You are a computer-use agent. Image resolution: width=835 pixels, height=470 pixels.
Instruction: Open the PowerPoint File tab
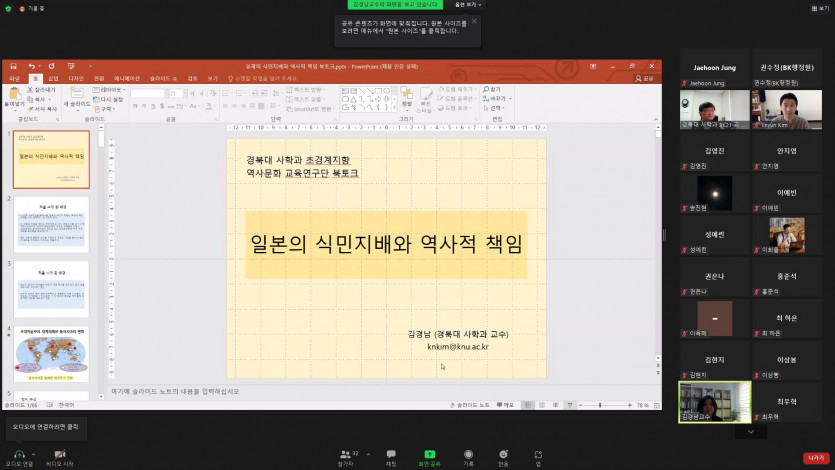coord(14,78)
